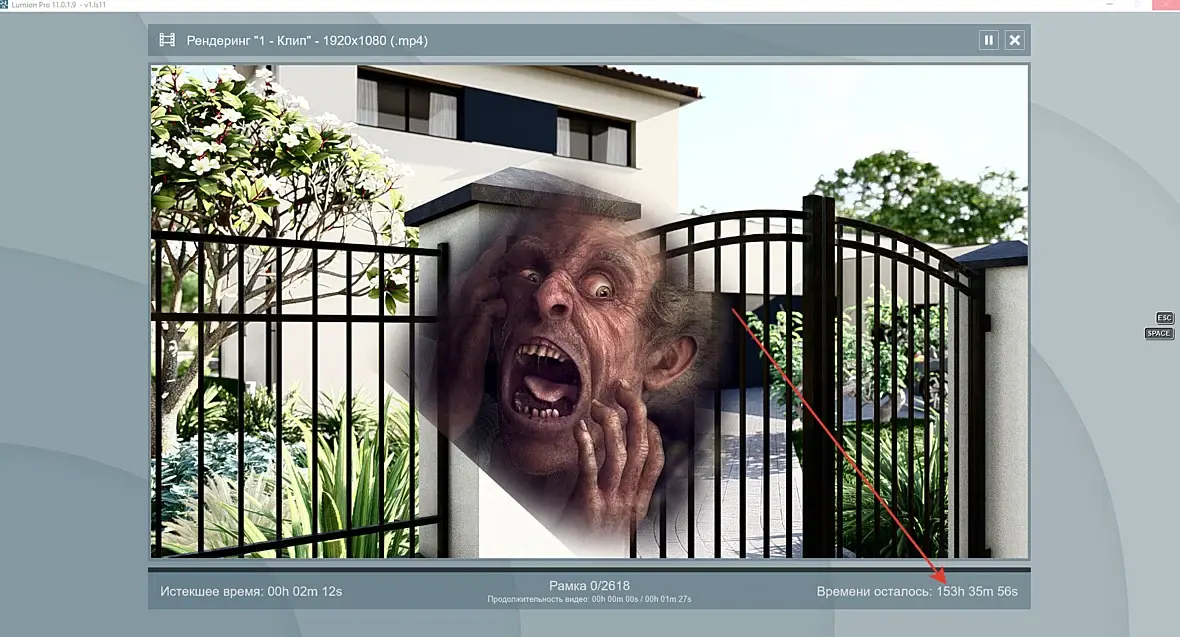Click the Рендеринг "1 - Клип" title text
This screenshot has height=637, width=1180.
click(x=249, y=41)
